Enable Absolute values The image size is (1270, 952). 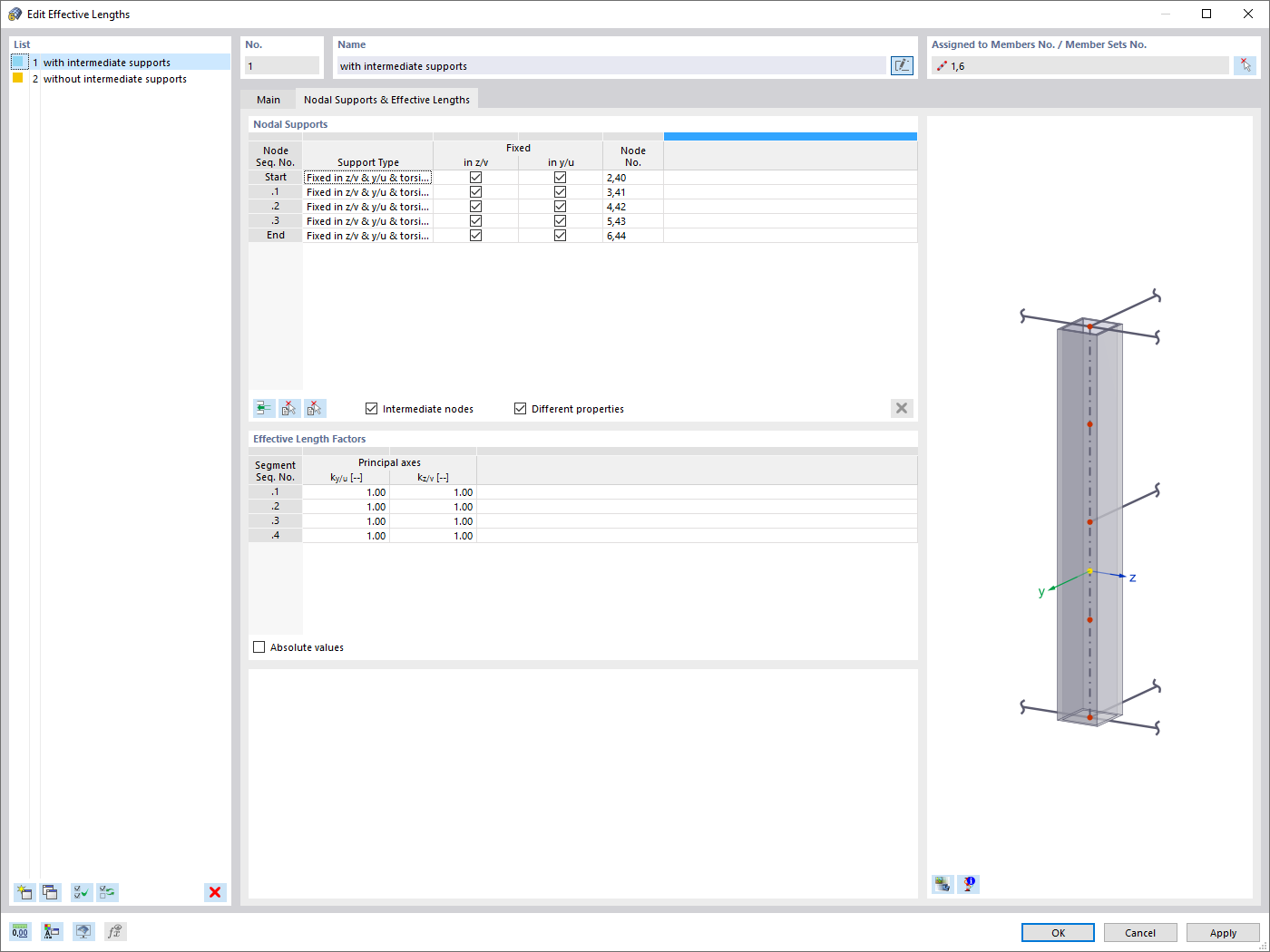coord(259,646)
